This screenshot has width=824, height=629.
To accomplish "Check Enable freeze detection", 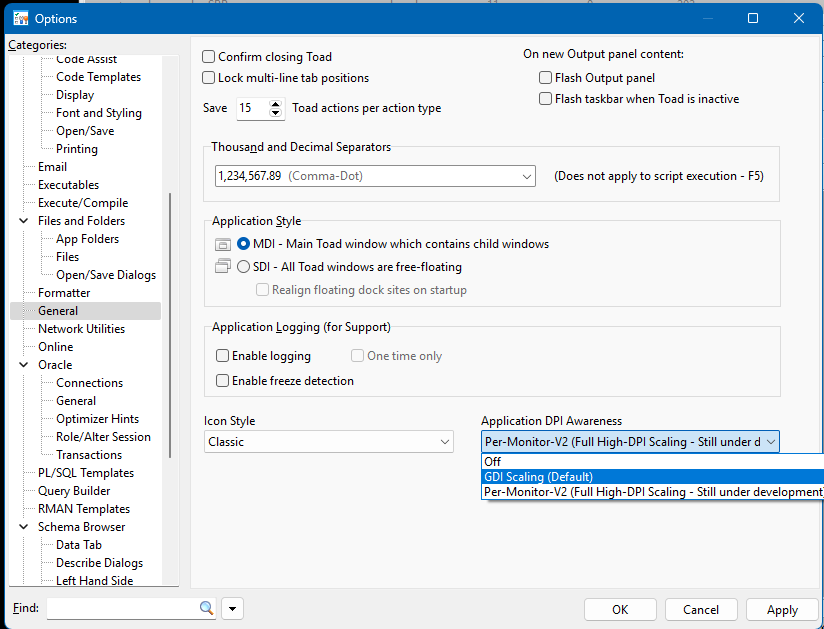I will coord(222,380).
